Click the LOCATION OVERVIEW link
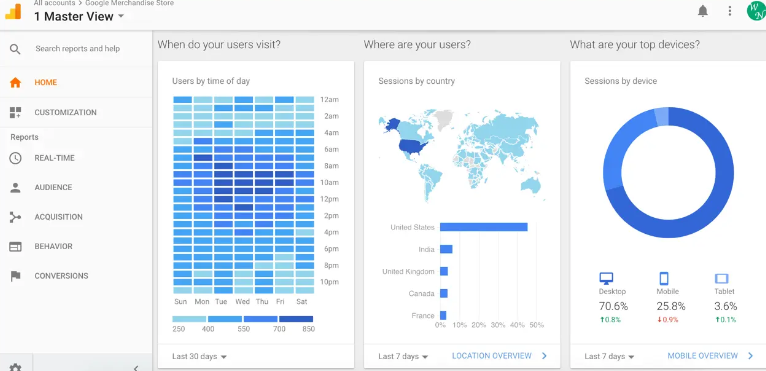766x371 pixels. pos(491,356)
